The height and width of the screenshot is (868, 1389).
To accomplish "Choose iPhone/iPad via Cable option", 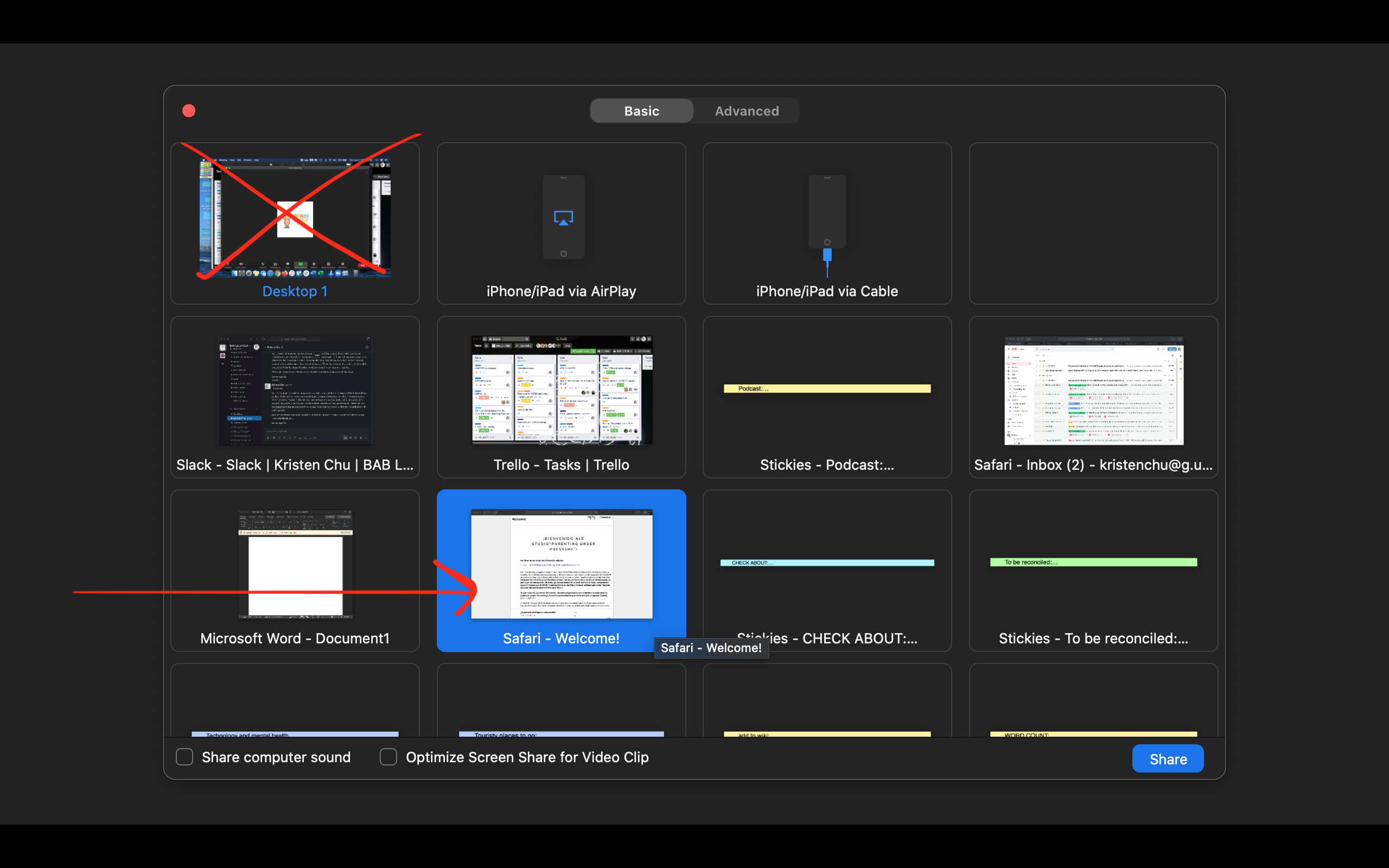I will (827, 224).
